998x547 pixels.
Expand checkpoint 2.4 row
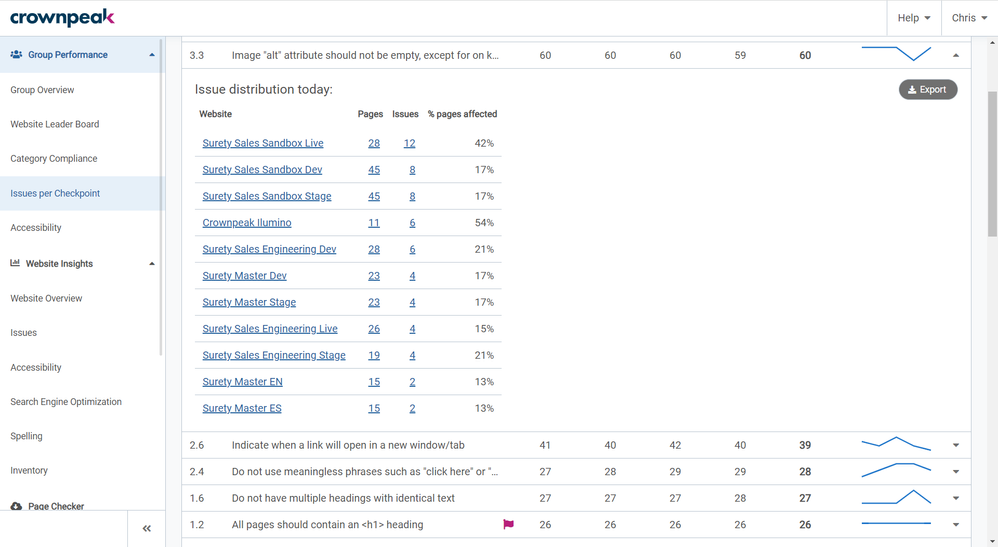[956, 472]
